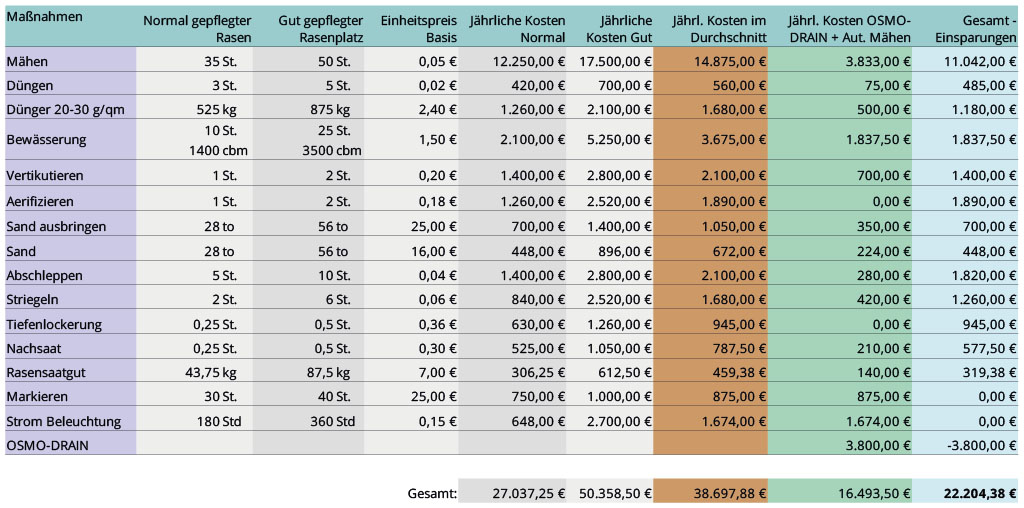Select the Strom Beleuchtung row label
The width and height of the screenshot is (1024, 508).
pos(63,421)
